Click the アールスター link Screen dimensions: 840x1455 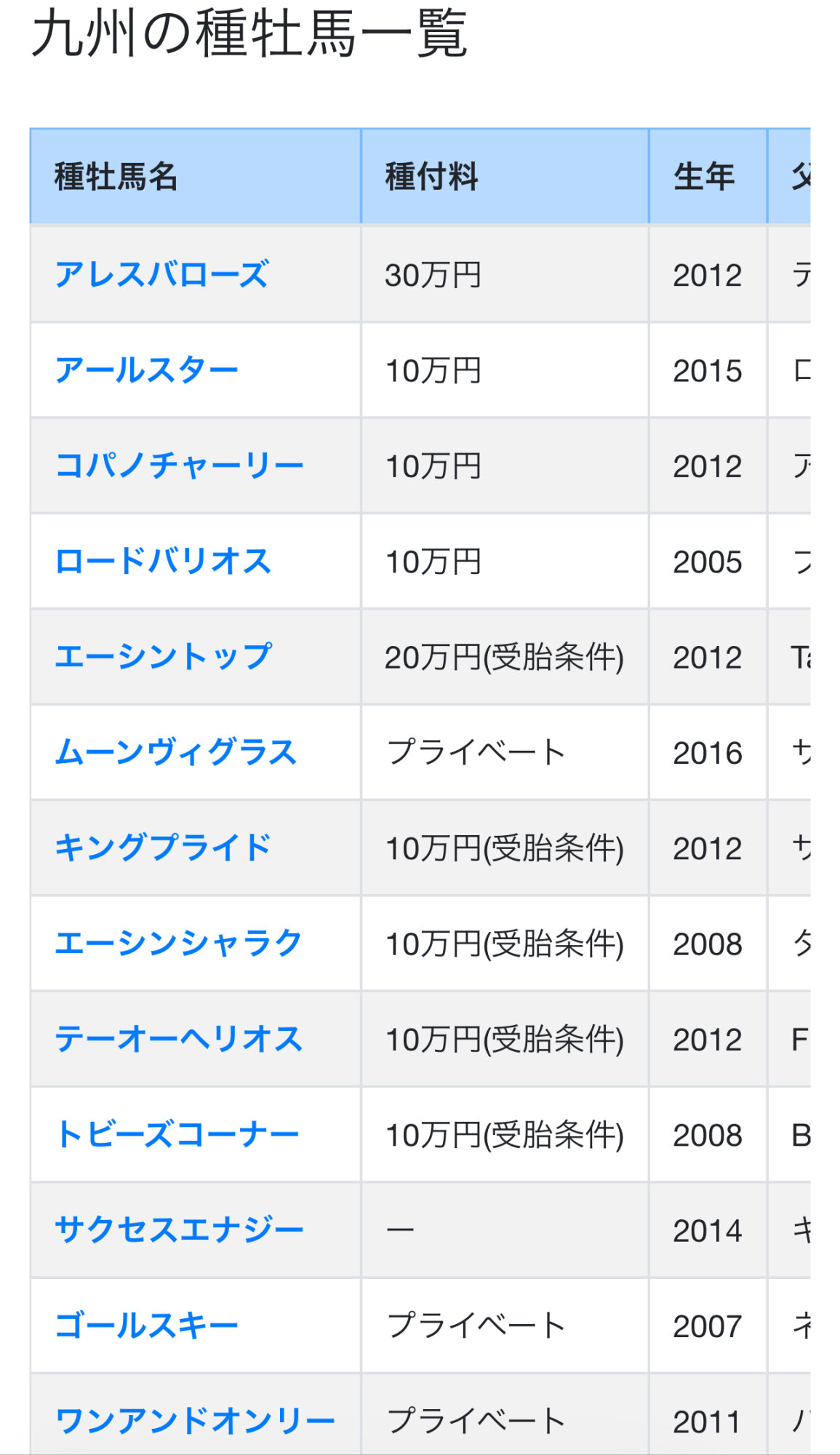pos(146,370)
